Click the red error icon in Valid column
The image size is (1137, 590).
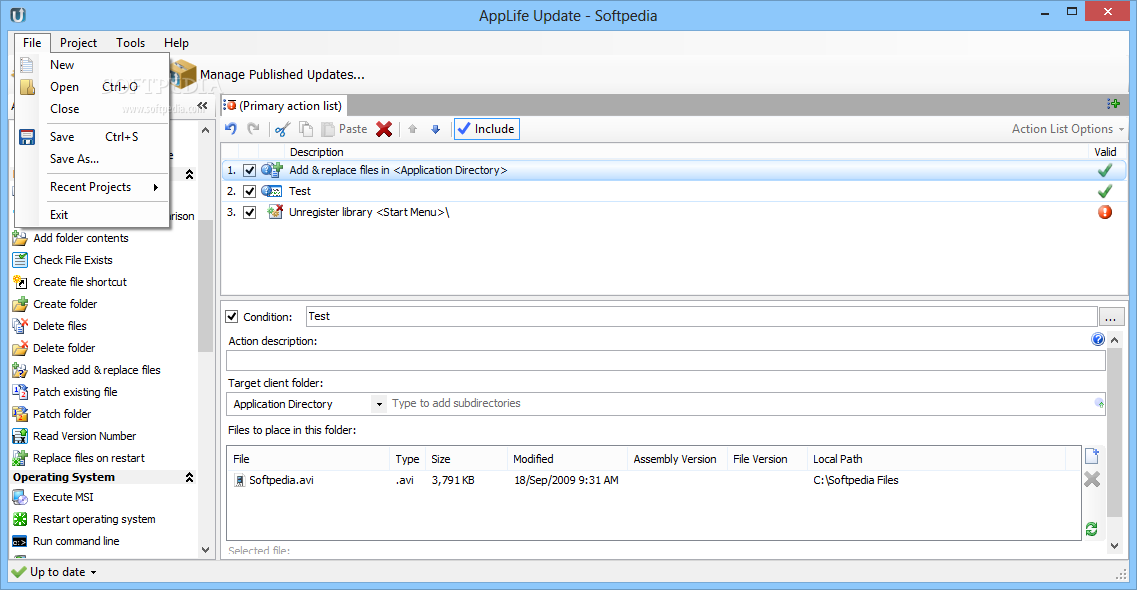coord(1104,212)
